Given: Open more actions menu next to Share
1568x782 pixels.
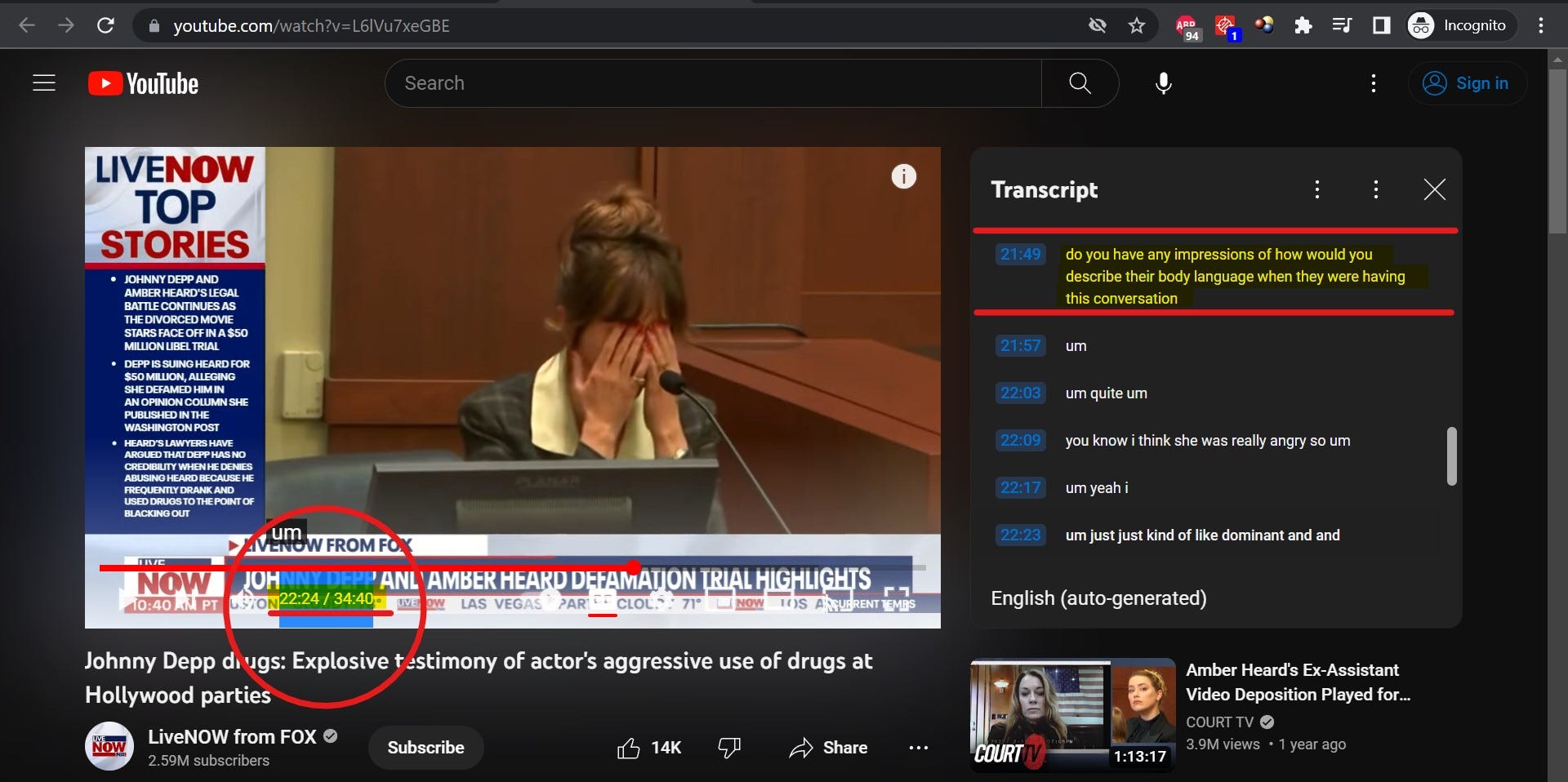Looking at the screenshot, I should point(919,748).
